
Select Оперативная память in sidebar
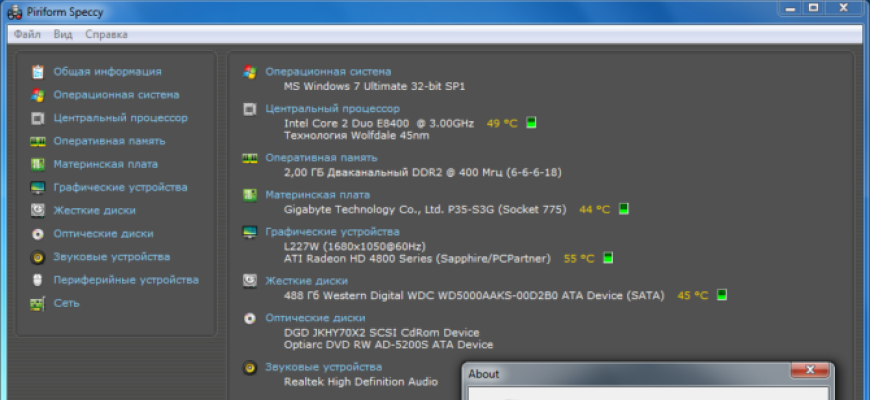pos(109,141)
